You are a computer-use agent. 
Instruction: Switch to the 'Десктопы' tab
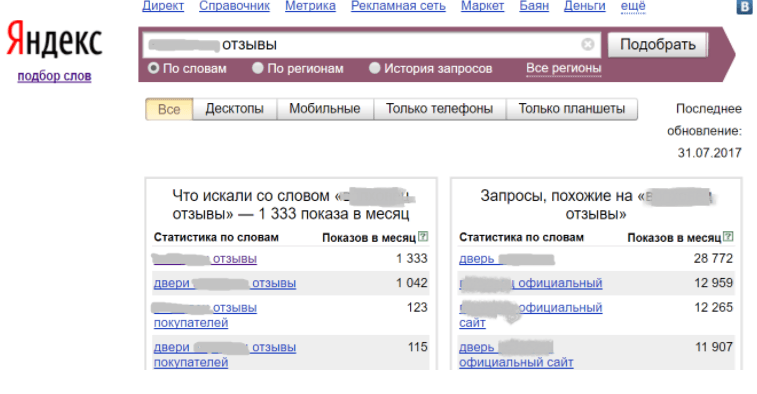[235, 109]
